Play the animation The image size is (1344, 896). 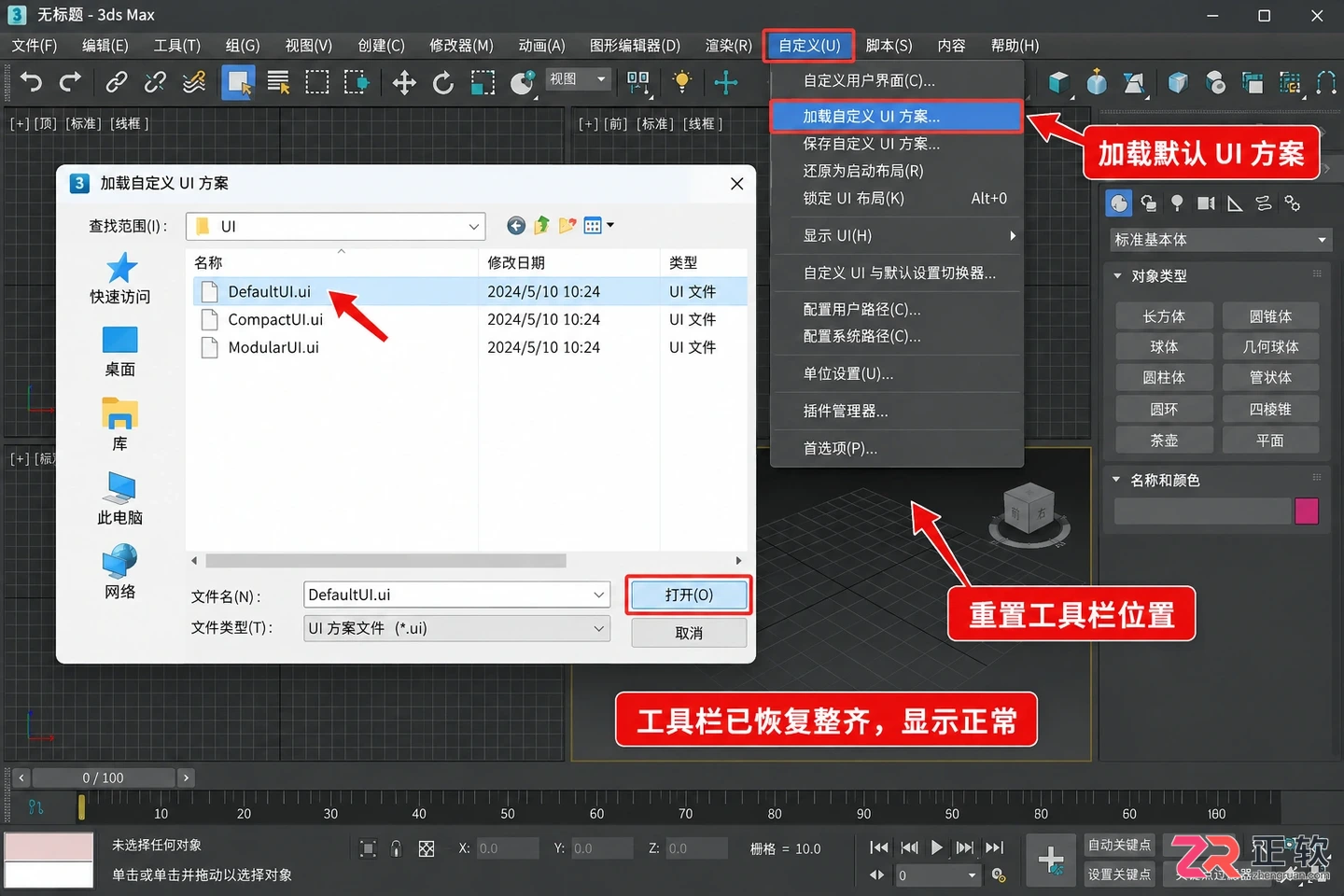[936, 847]
